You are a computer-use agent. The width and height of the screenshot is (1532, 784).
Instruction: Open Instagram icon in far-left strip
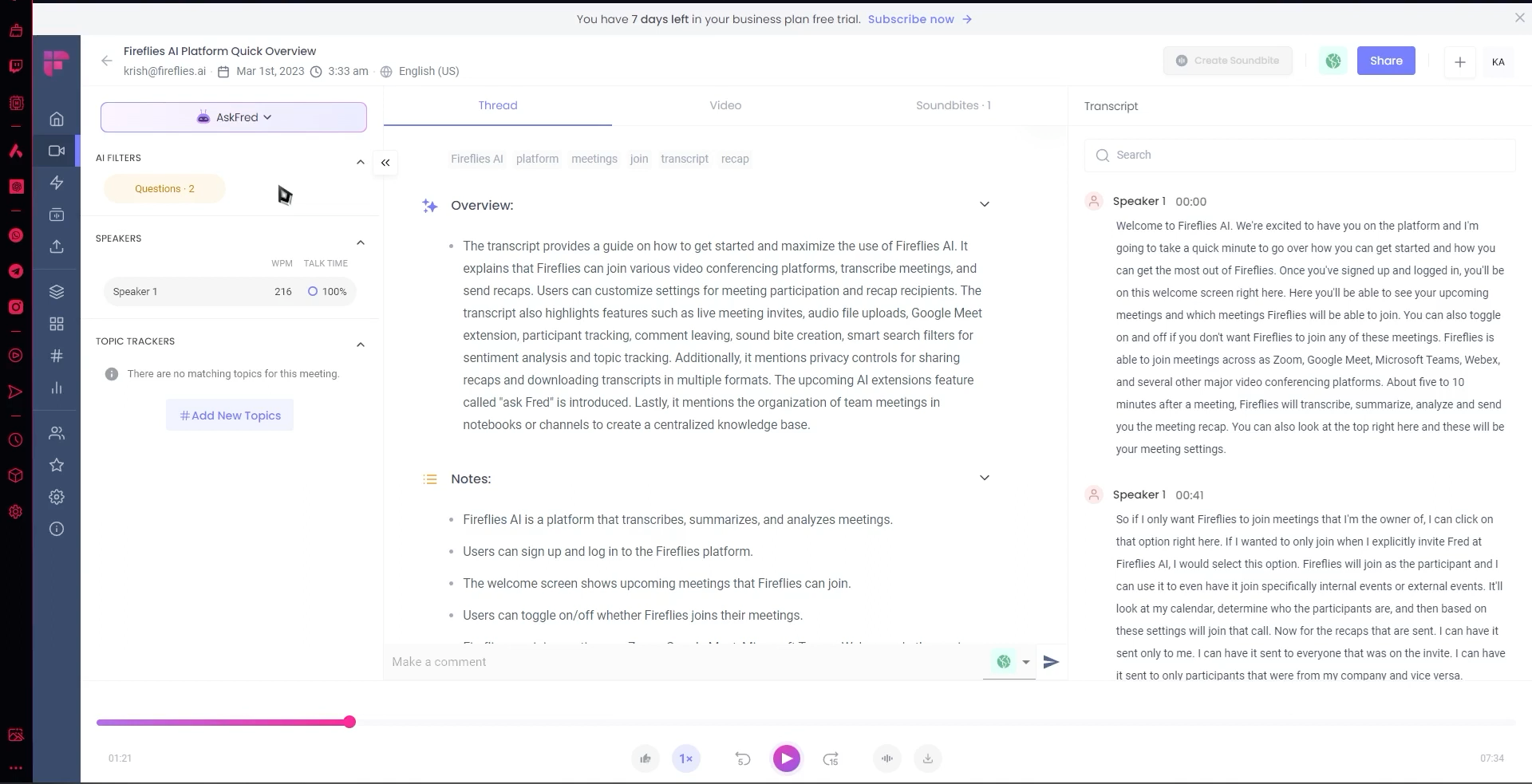pyautogui.click(x=16, y=307)
